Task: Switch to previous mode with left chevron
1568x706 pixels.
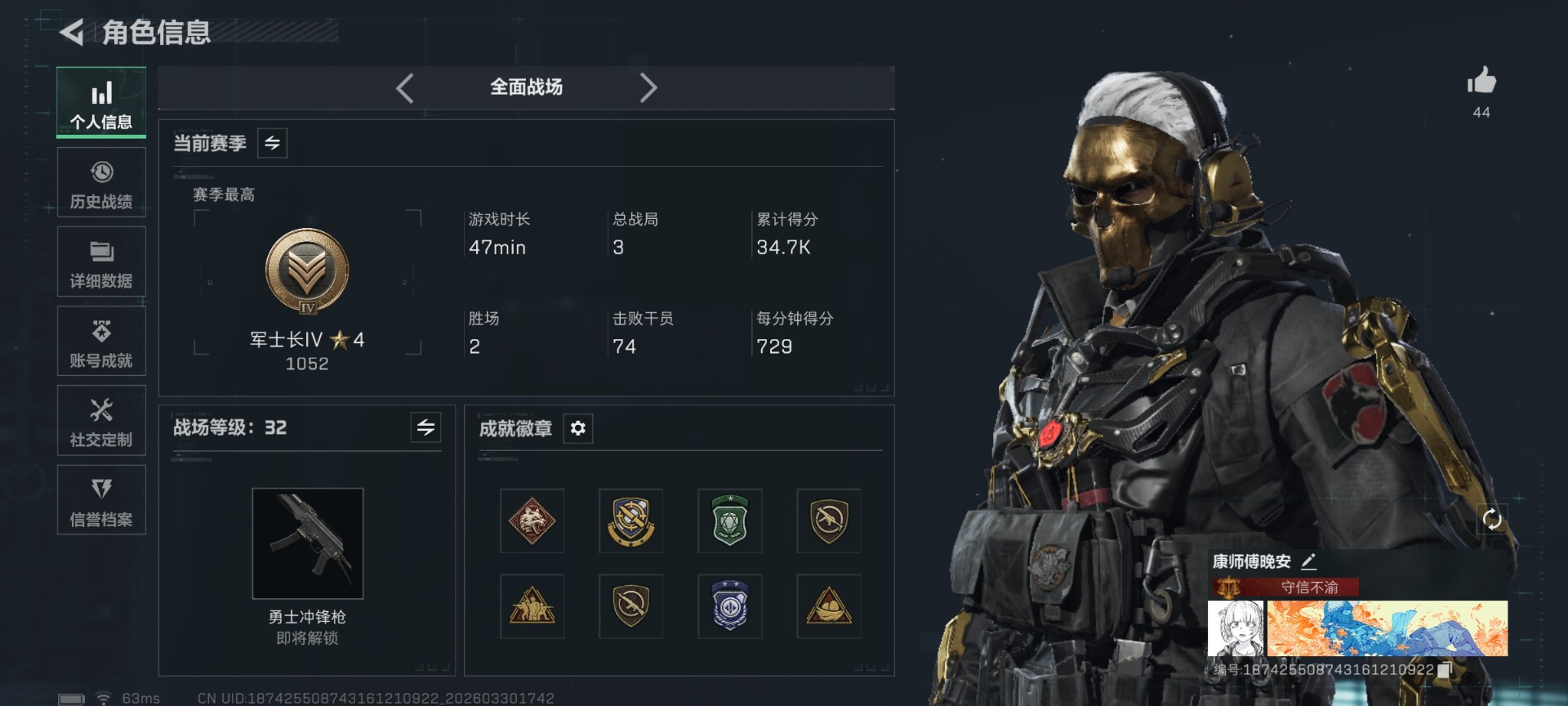Action: pyautogui.click(x=405, y=87)
